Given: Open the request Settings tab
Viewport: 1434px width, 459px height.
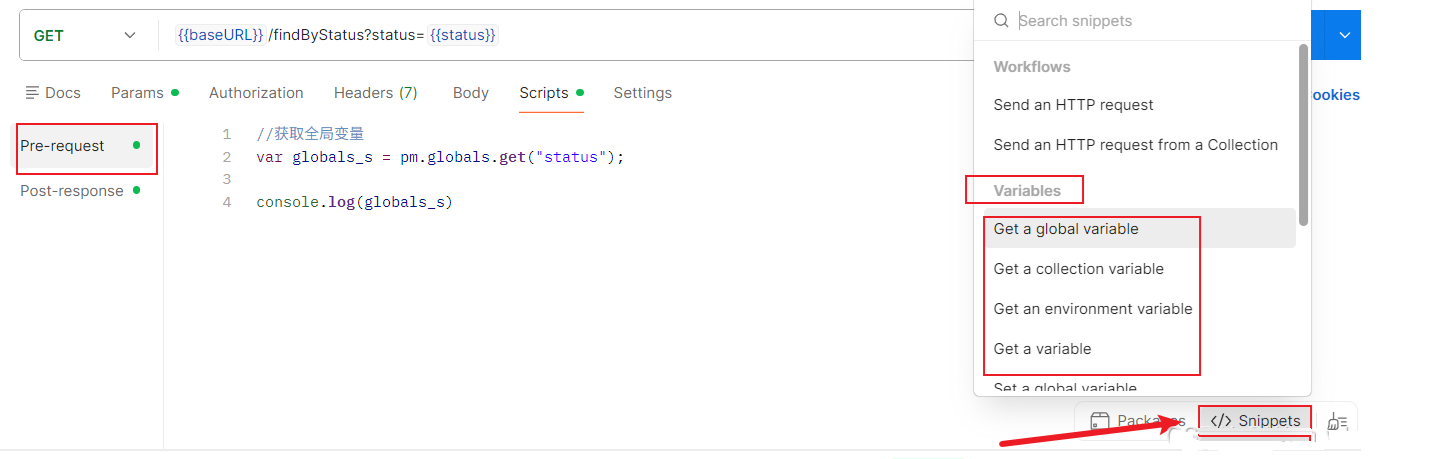Looking at the screenshot, I should [642, 93].
